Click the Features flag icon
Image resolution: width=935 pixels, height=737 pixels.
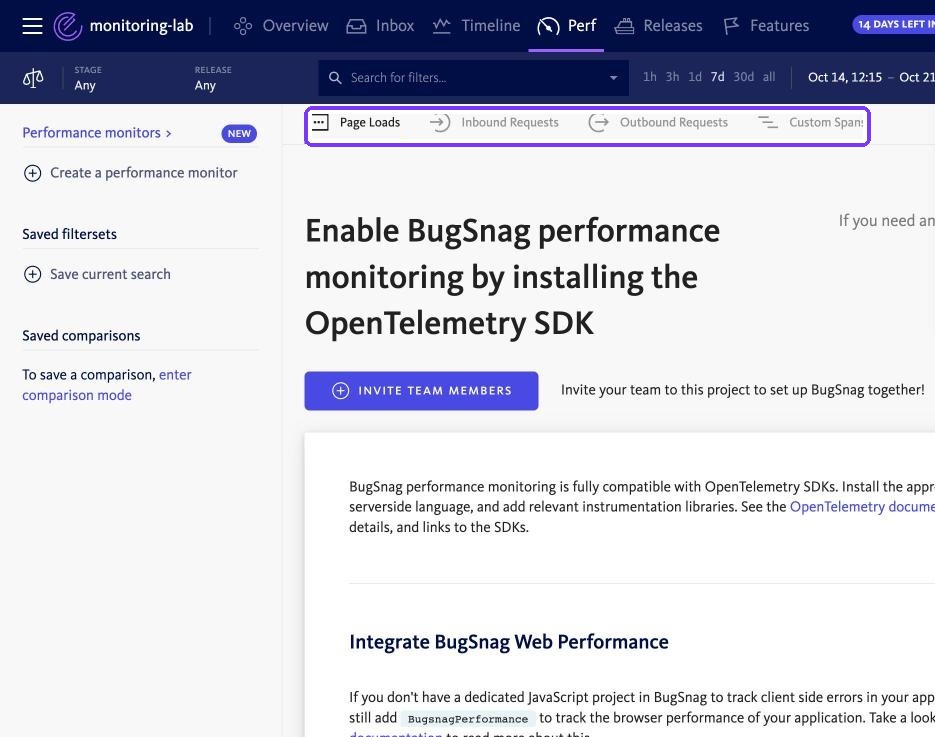point(731,26)
